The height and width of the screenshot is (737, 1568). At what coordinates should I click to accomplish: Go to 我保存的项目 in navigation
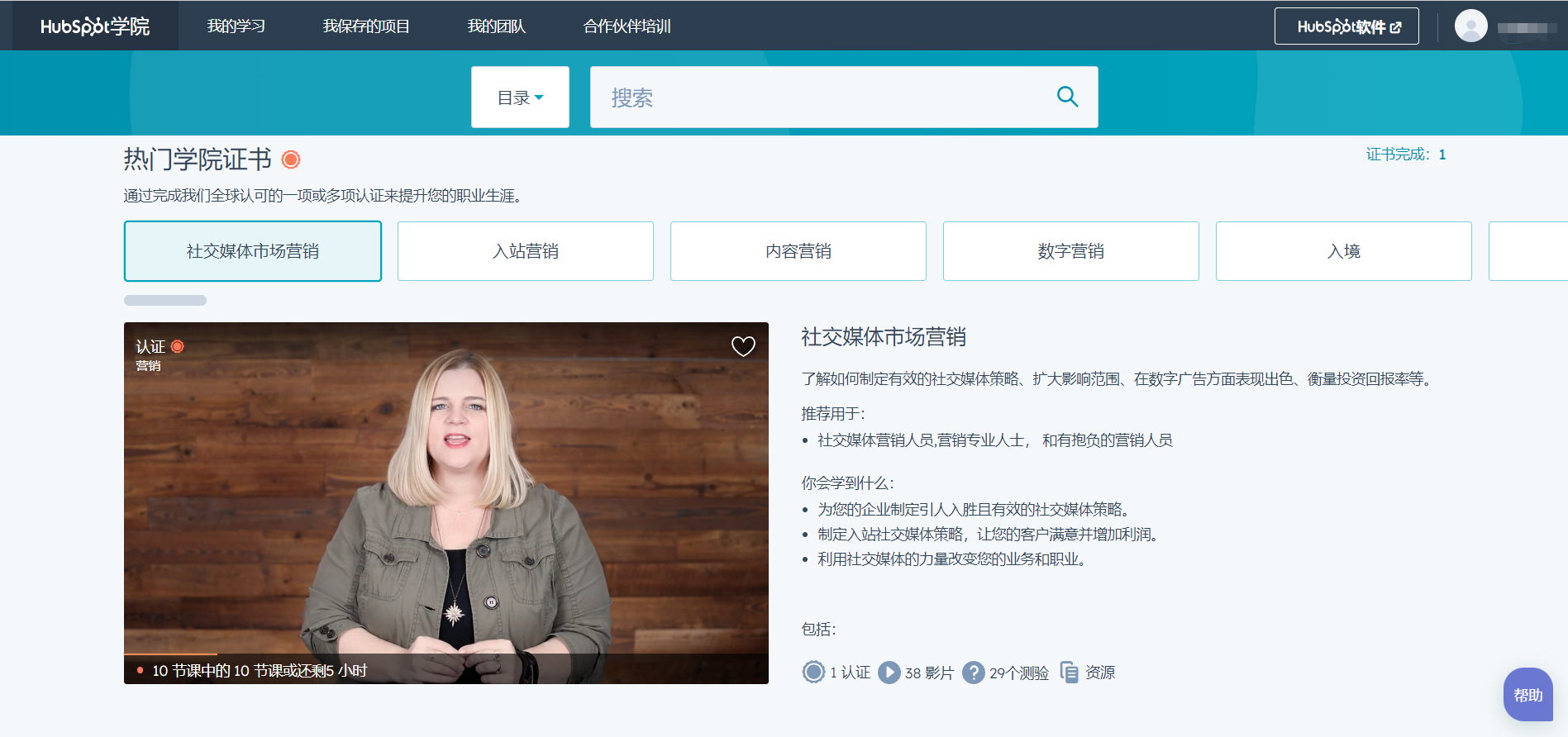[x=366, y=26]
